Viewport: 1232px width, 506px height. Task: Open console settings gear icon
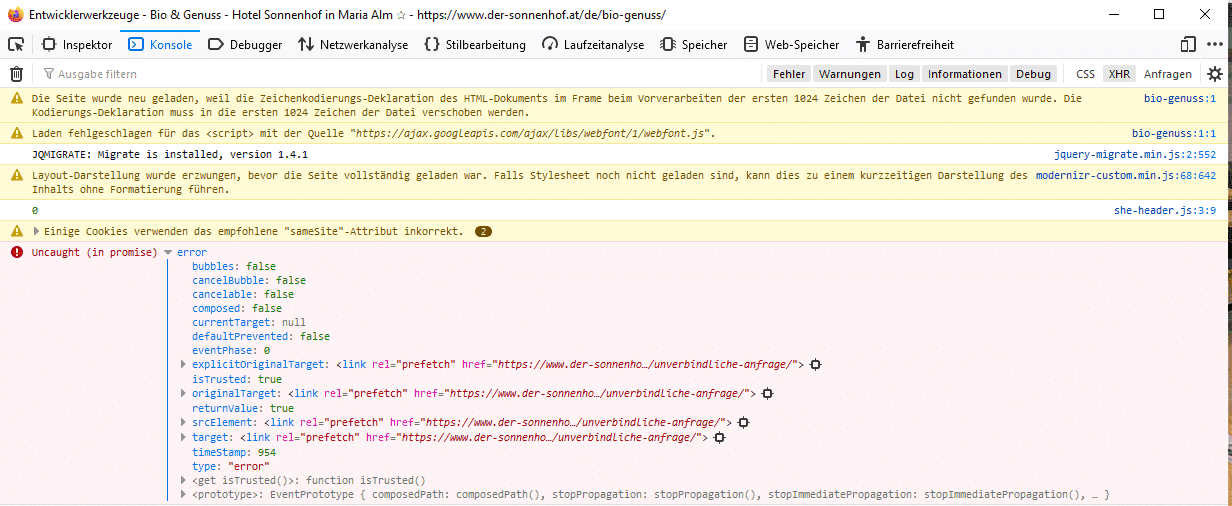click(x=1214, y=74)
